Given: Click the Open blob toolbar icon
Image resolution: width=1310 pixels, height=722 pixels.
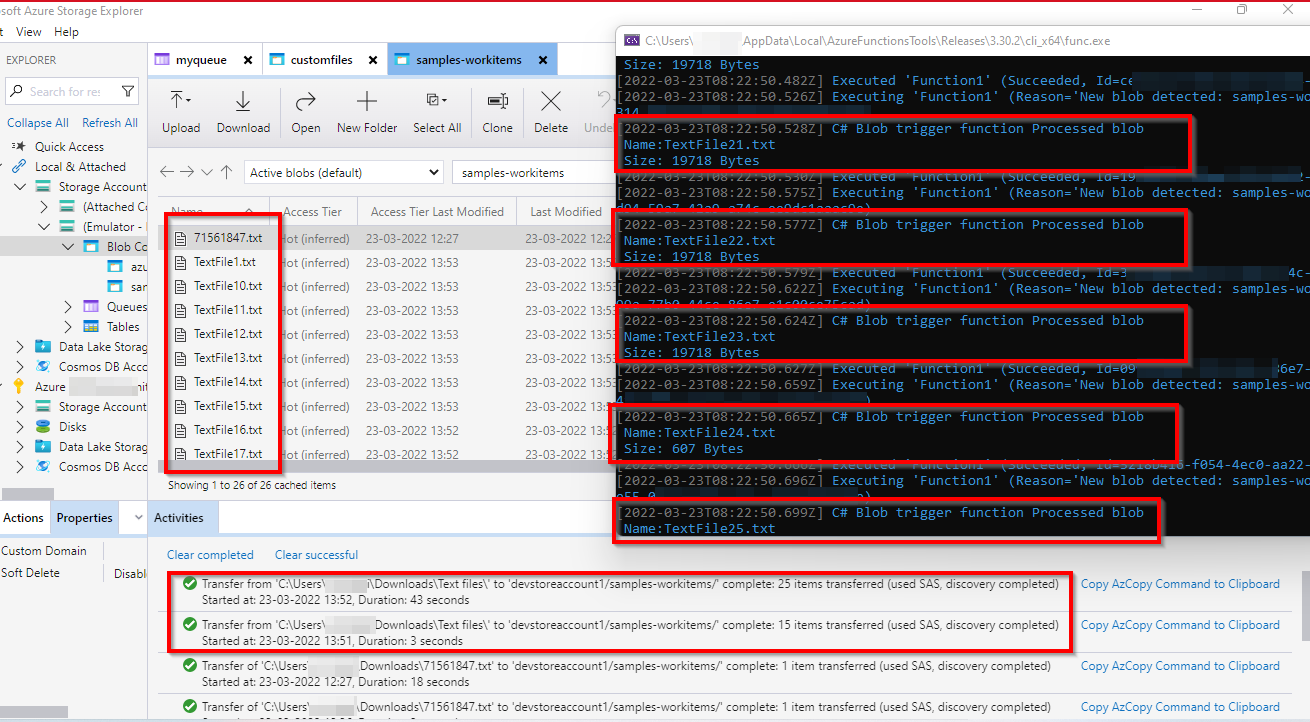Looking at the screenshot, I should pos(306,101).
